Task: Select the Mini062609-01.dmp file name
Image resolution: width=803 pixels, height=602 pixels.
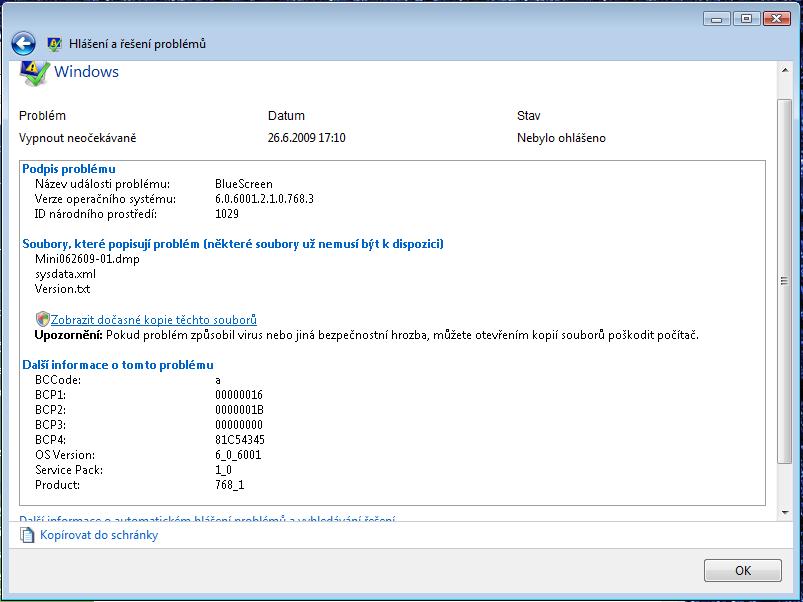Action: point(76,258)
